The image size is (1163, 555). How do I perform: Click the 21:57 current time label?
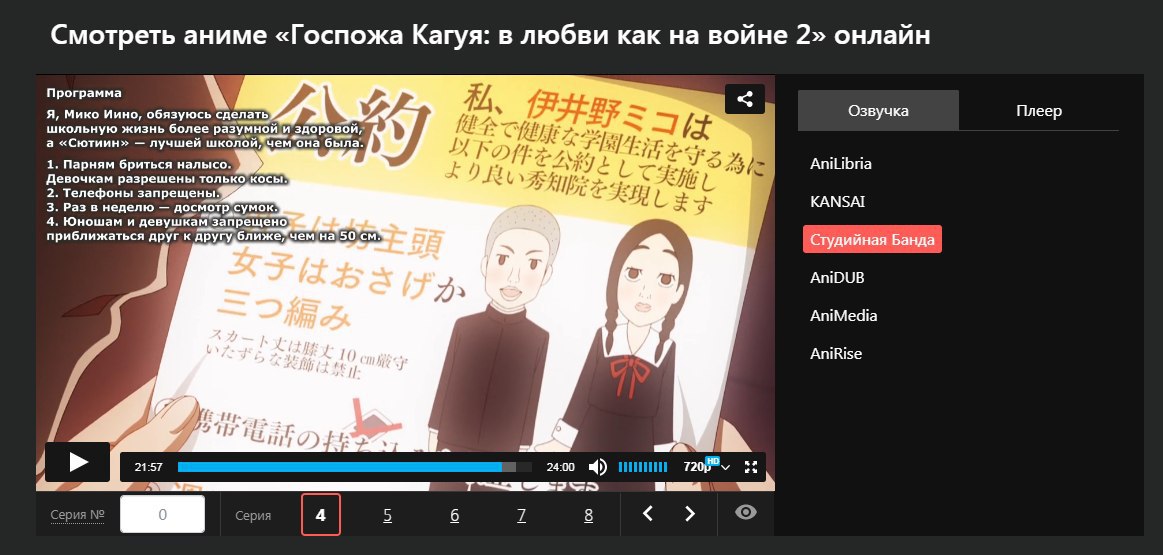pyautogui.click(x=148, y=467)
